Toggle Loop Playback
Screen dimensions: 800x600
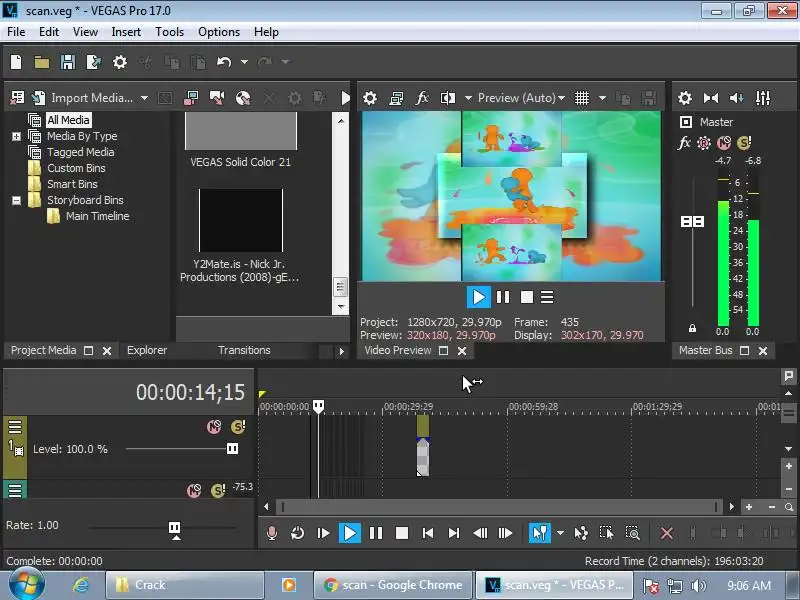[x=297, y=534]
